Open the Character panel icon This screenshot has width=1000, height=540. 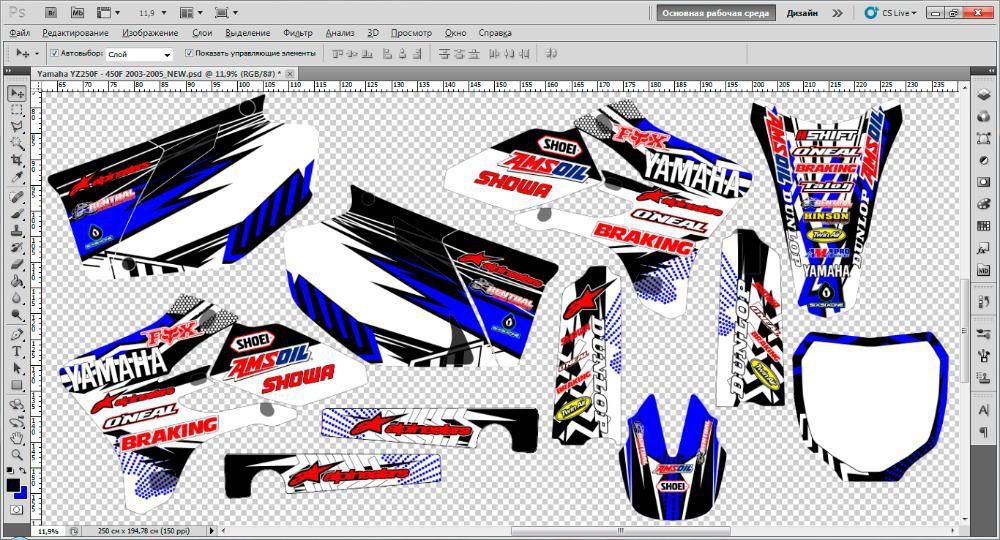[983, 410]
